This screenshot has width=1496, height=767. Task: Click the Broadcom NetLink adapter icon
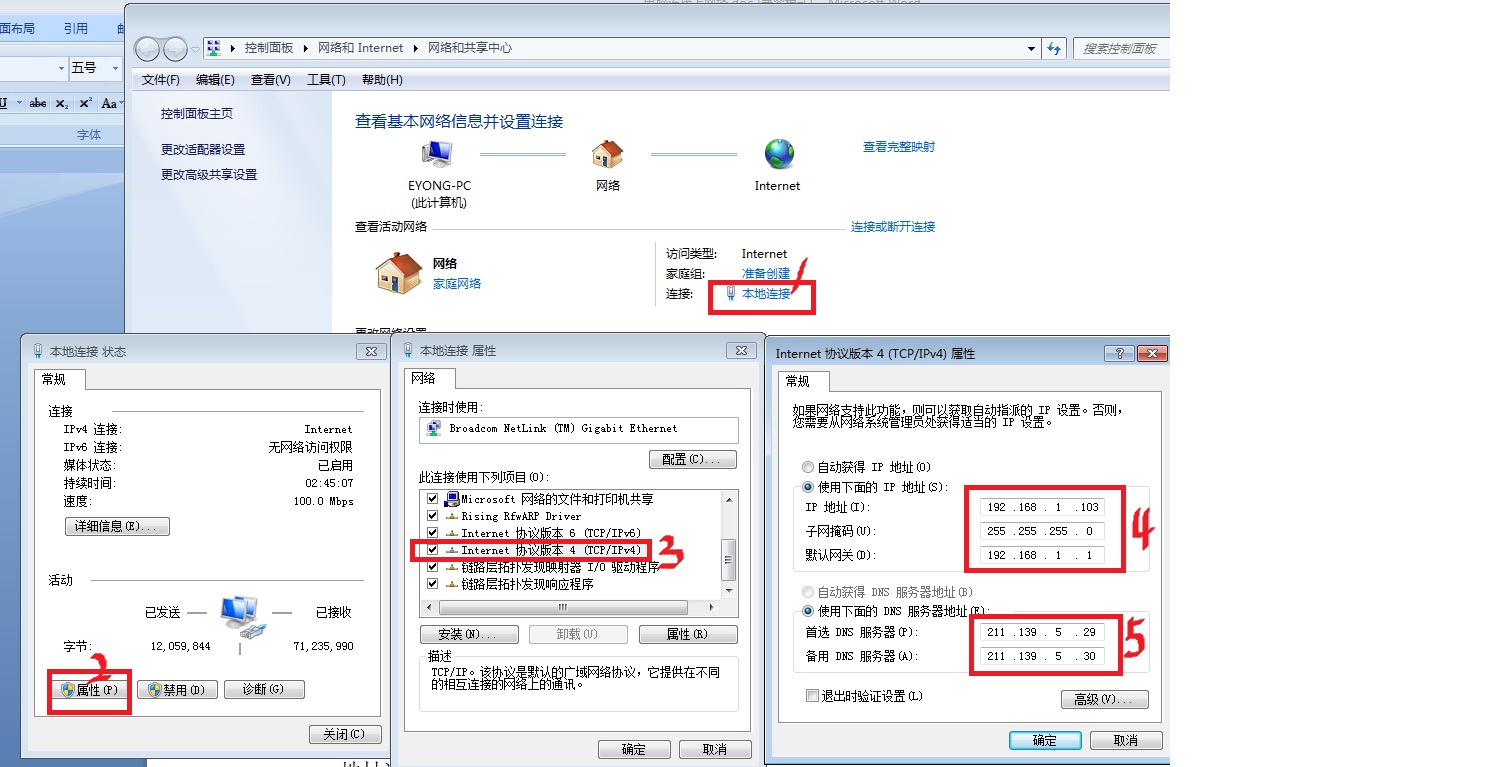coord(433,429)
